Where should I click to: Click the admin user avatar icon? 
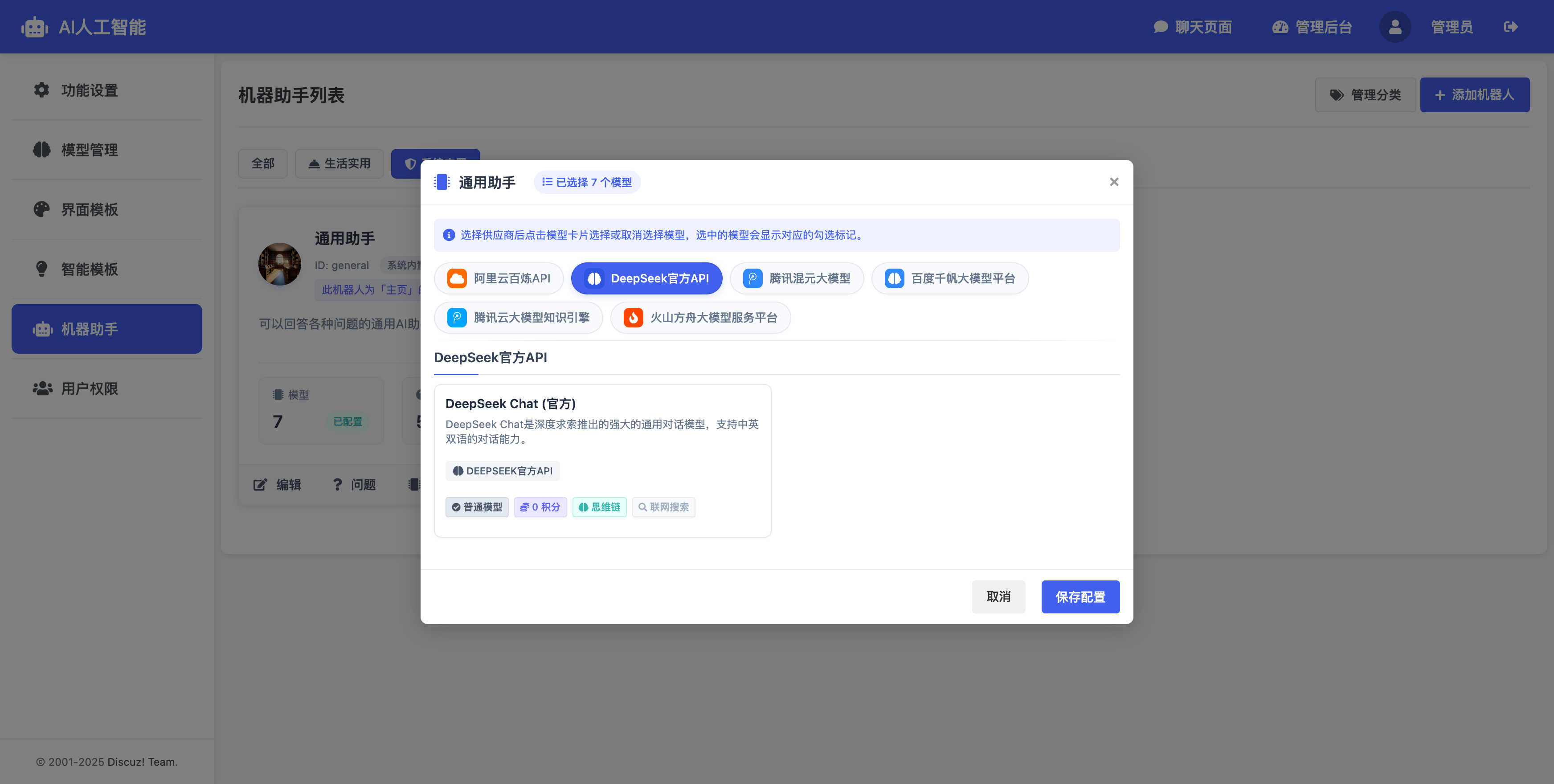pos(1395,27)
